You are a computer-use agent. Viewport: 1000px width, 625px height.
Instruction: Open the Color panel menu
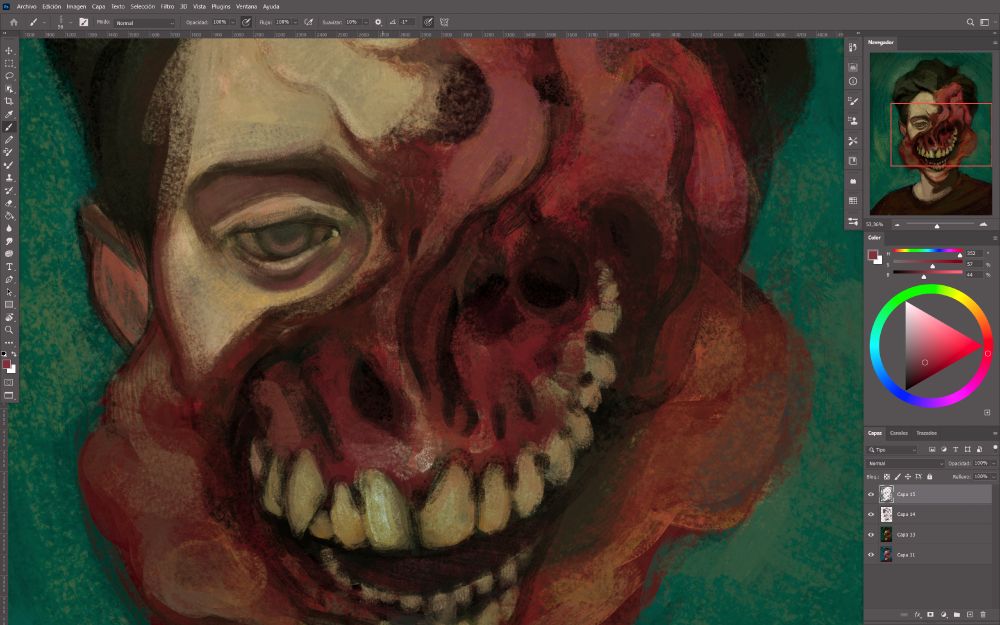994,238
